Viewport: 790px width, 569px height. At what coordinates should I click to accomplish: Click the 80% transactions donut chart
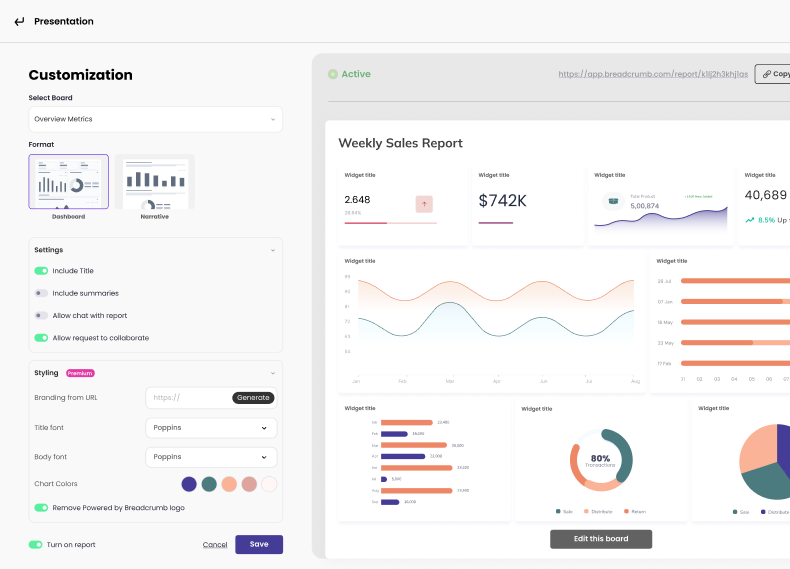[x=601, y=461]
